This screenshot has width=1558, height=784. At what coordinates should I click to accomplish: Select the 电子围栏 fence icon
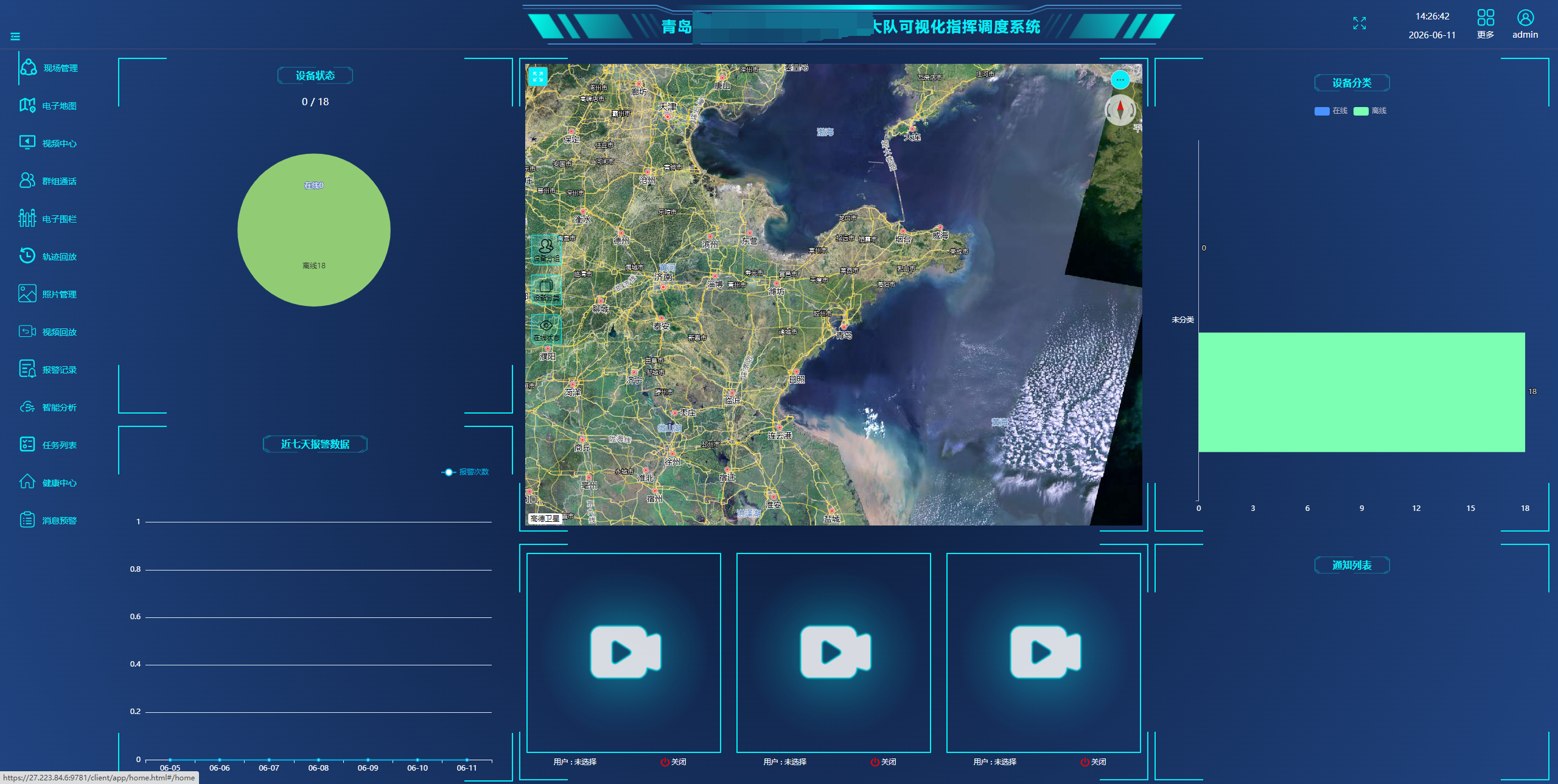[27, 218]
